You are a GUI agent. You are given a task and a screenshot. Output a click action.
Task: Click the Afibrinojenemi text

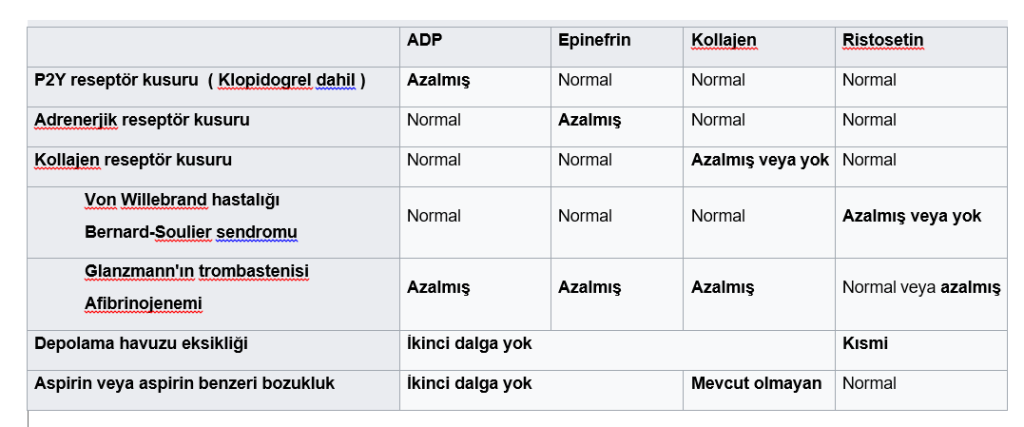(143, 303)
